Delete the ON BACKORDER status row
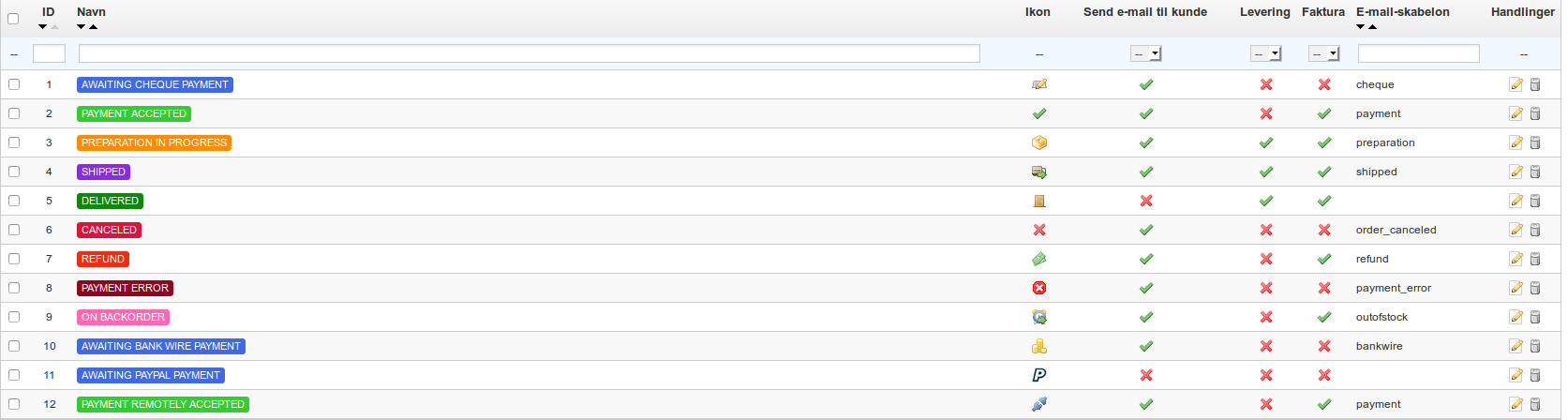 pyautogui.click(x=1535, y=317)
